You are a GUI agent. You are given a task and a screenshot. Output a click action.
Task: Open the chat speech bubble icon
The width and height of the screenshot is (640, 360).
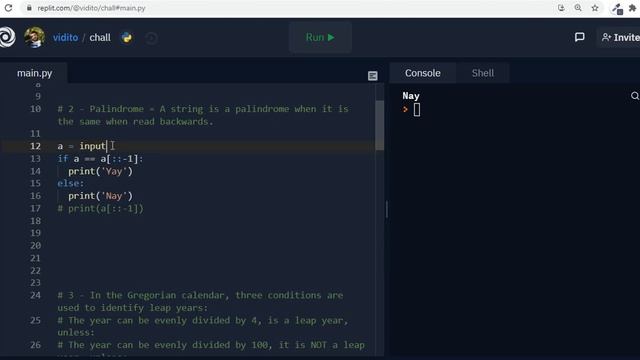coord(579,37)
